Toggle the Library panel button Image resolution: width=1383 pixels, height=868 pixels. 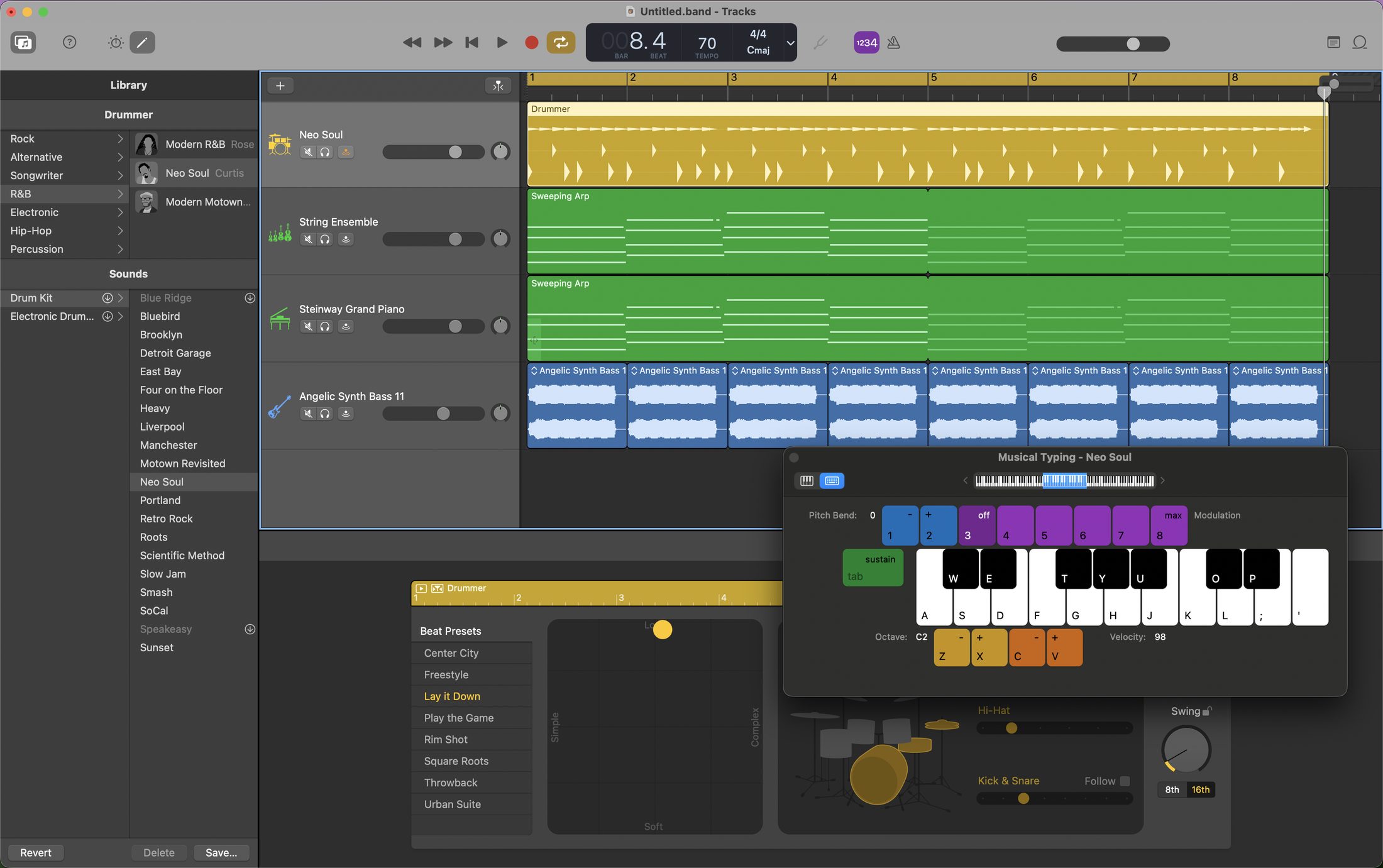(23, 43)
